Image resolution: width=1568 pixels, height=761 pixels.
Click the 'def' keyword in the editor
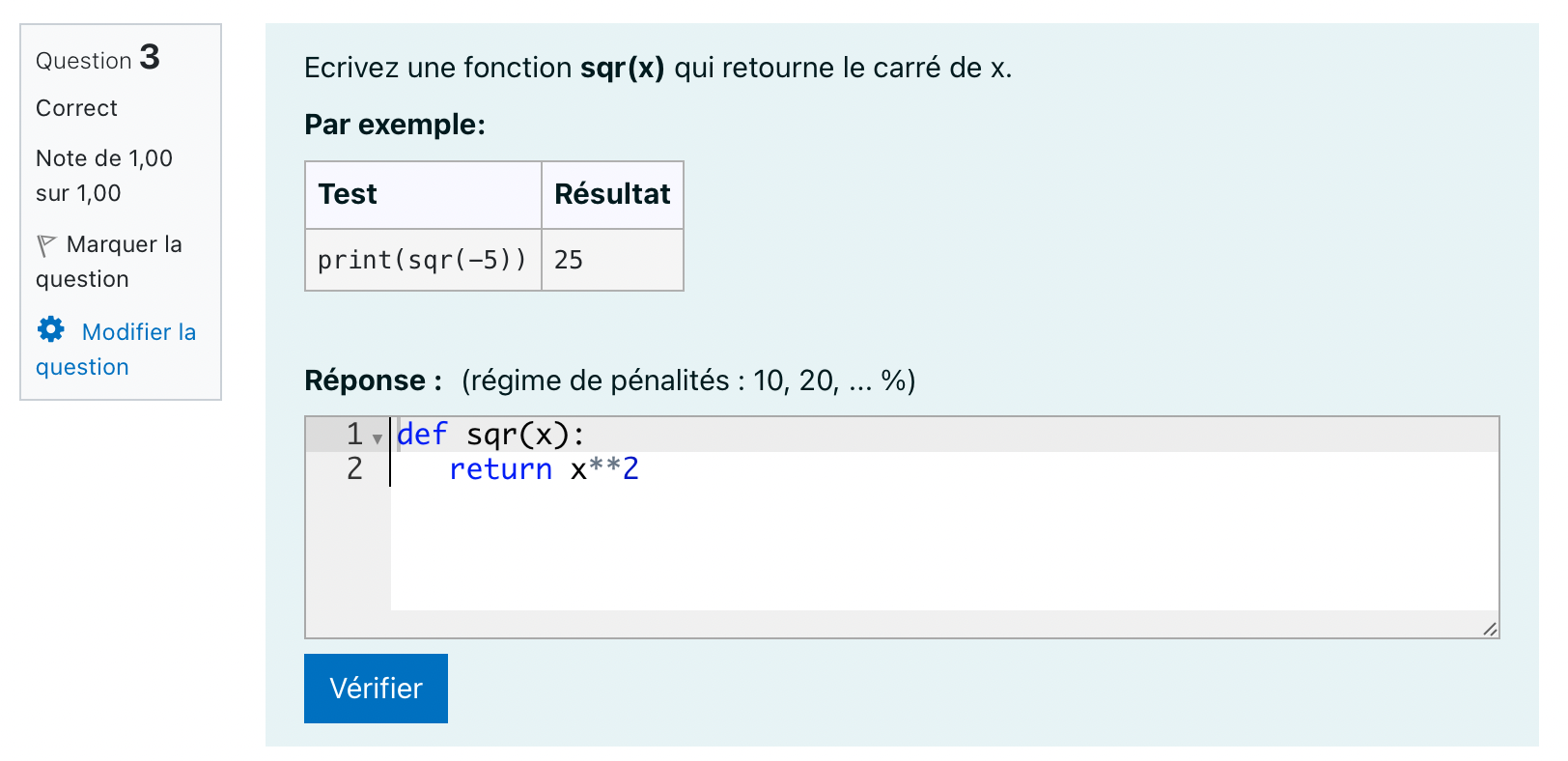(x=422, y=434)
